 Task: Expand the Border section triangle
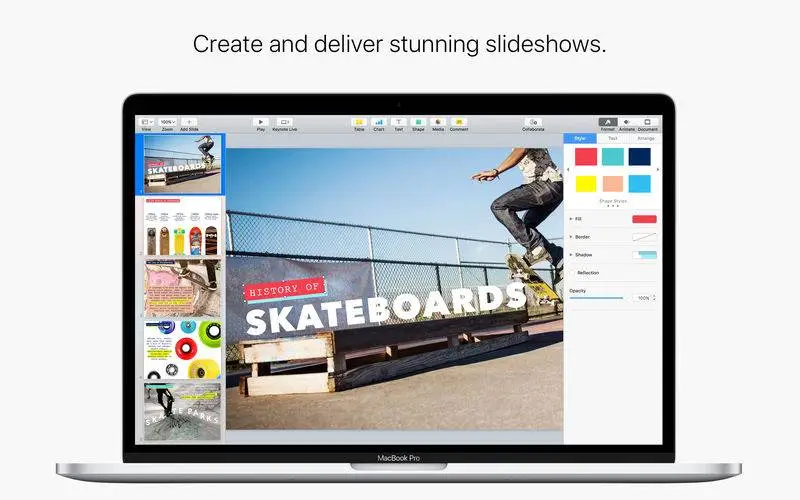click(571, 237)
